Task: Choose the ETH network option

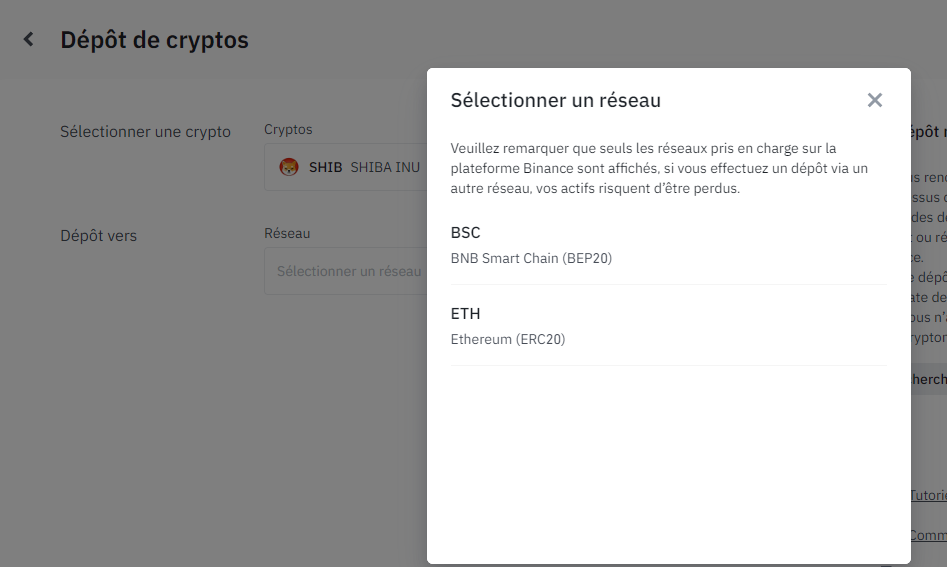Action: click(668, 326)
